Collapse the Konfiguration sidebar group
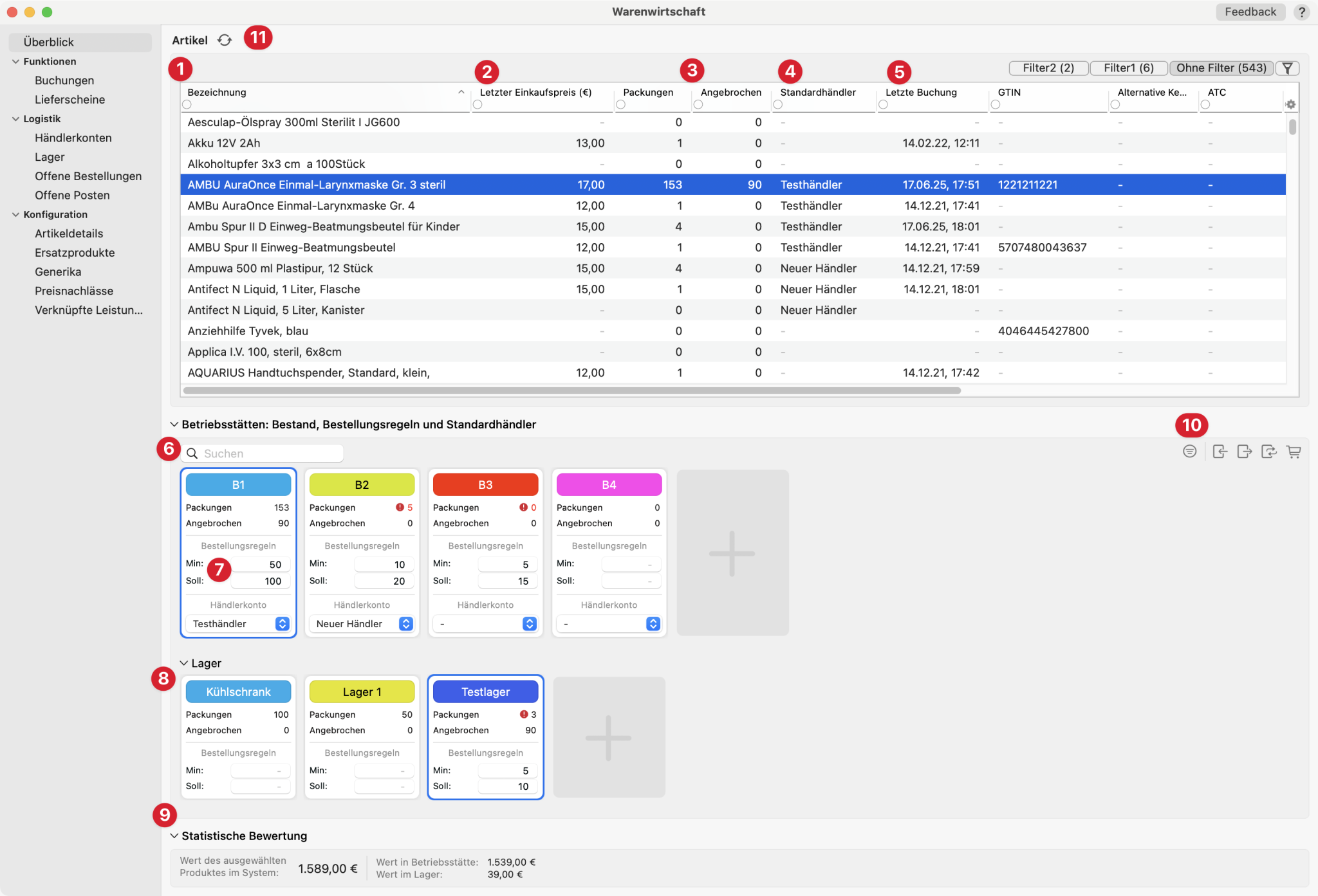This screenshot has height=896, width=1318. [x=15, y=215]
